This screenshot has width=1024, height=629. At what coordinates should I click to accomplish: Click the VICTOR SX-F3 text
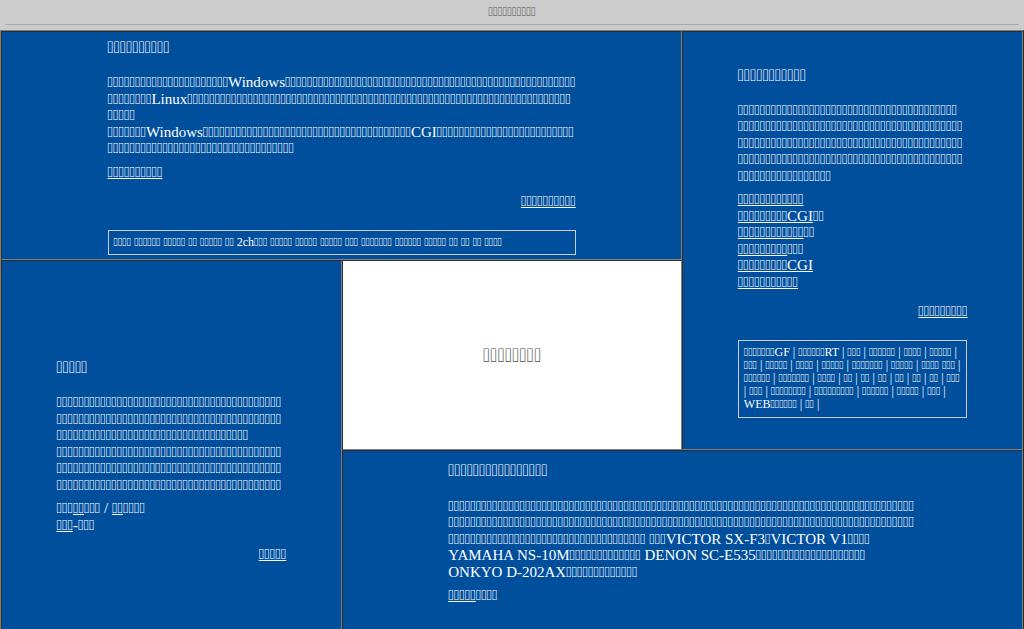click(x=715, y=540)
